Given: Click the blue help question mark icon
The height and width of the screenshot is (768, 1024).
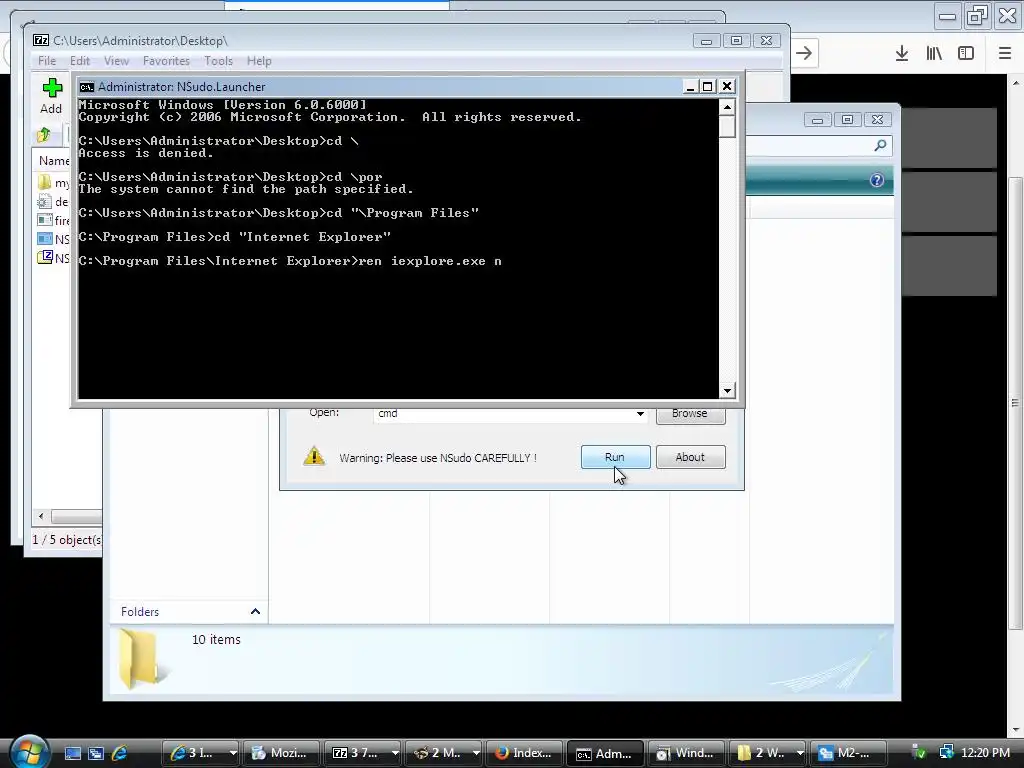Looking at the screenshot, I should click(x=876, y=180).
